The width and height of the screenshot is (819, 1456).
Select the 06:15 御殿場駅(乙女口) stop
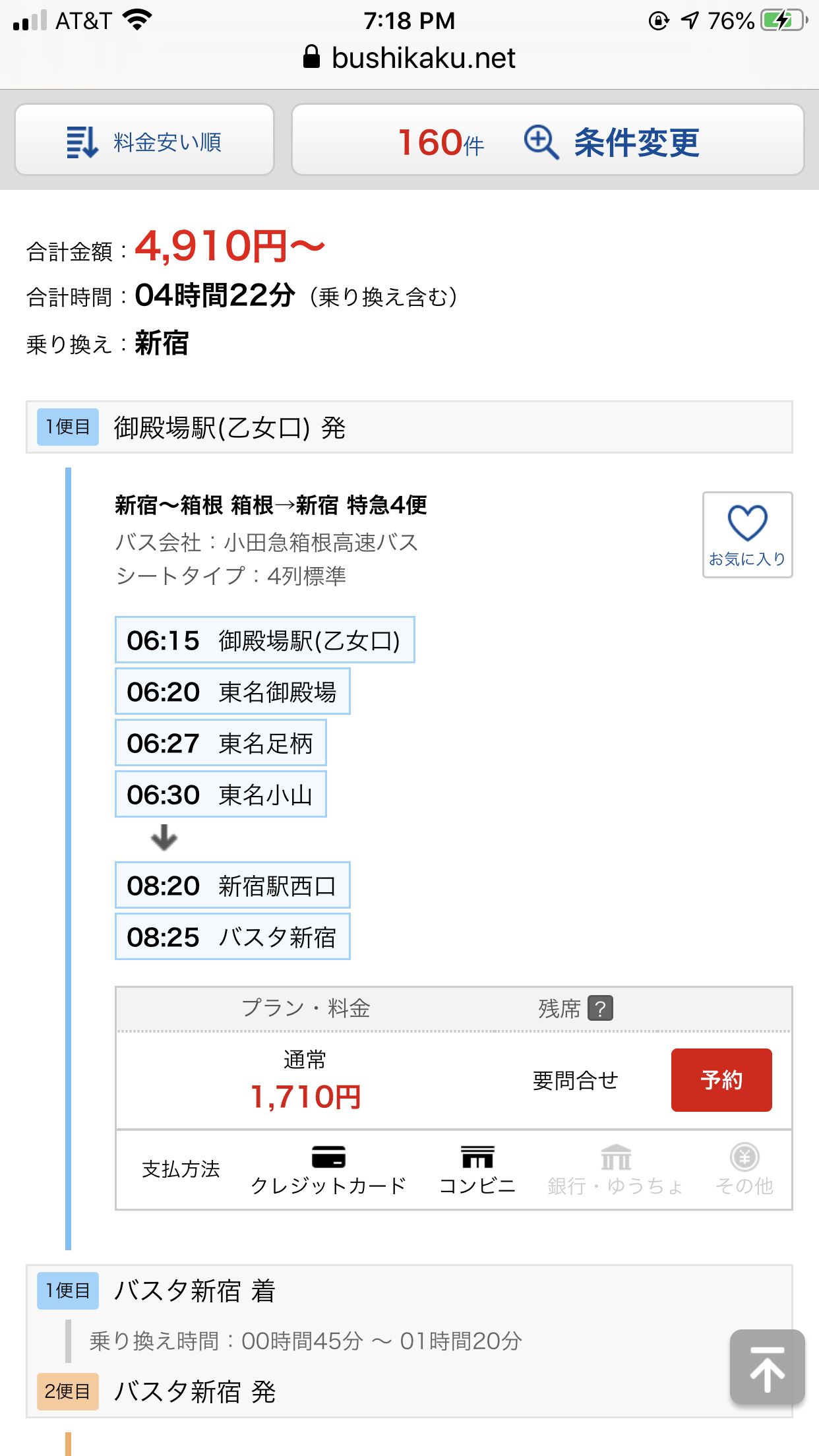[x=264, y=640]
